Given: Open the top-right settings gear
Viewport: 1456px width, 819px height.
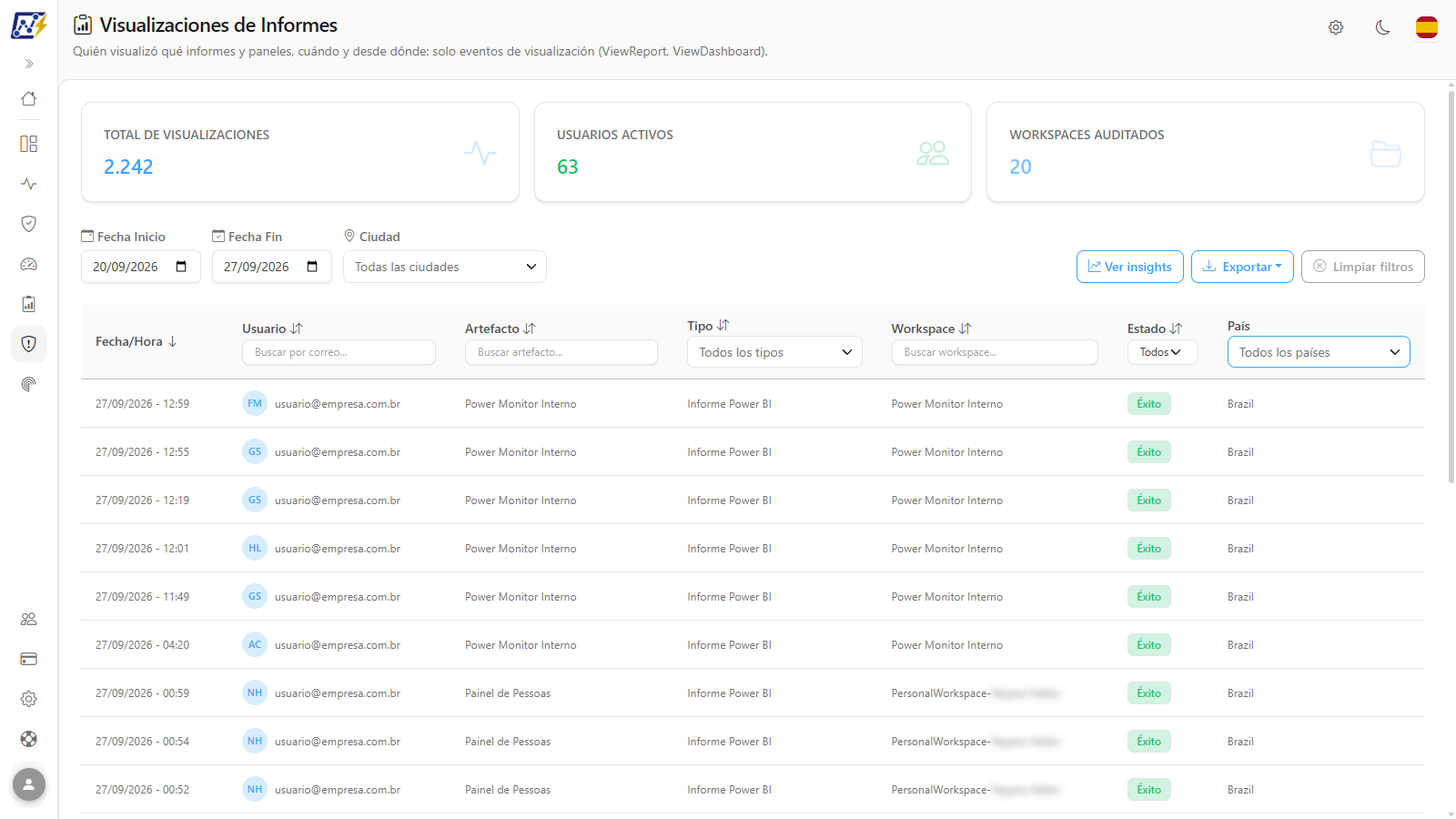Looking at the screenshot, I should (x=1336, y=27).
